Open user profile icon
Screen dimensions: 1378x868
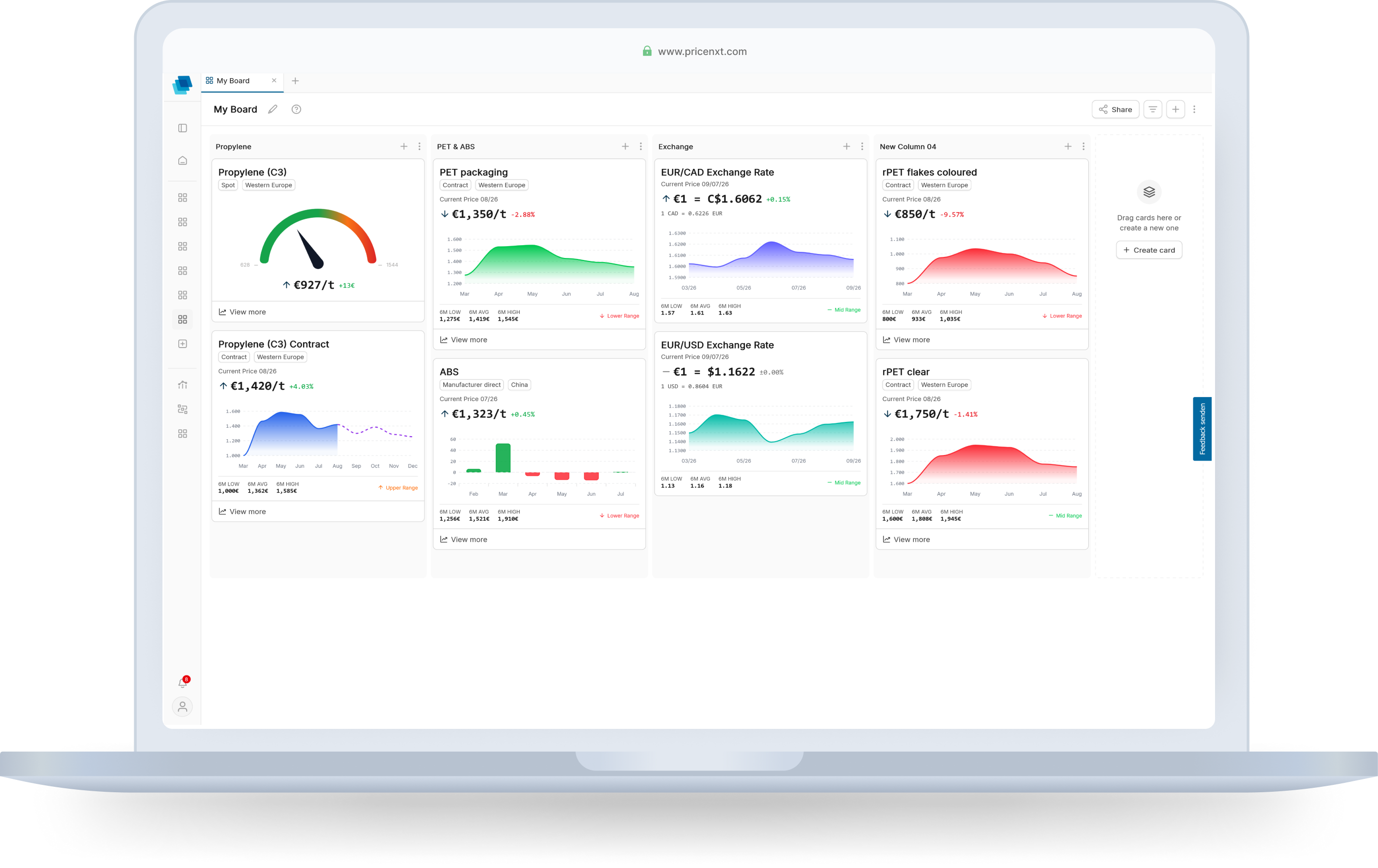183,707
